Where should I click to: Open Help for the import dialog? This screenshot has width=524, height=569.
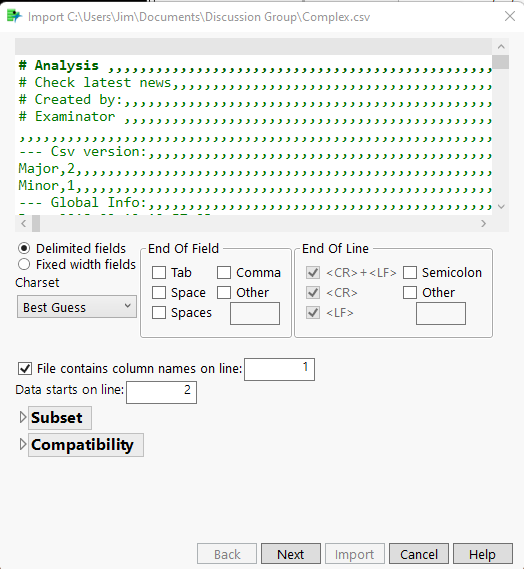[x=483, y=554]
